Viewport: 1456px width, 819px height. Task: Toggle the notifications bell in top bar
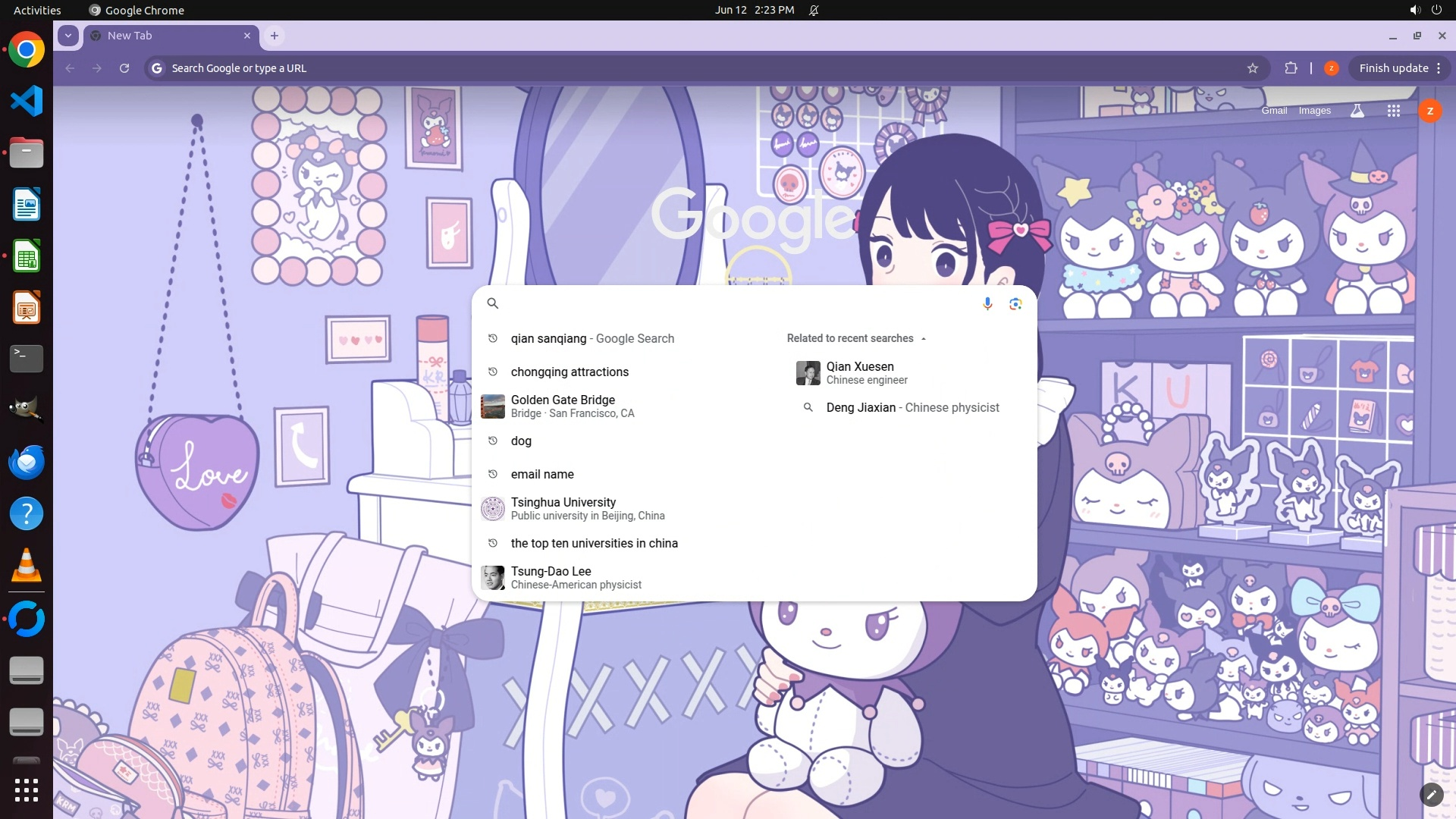(x=814, y=11)
